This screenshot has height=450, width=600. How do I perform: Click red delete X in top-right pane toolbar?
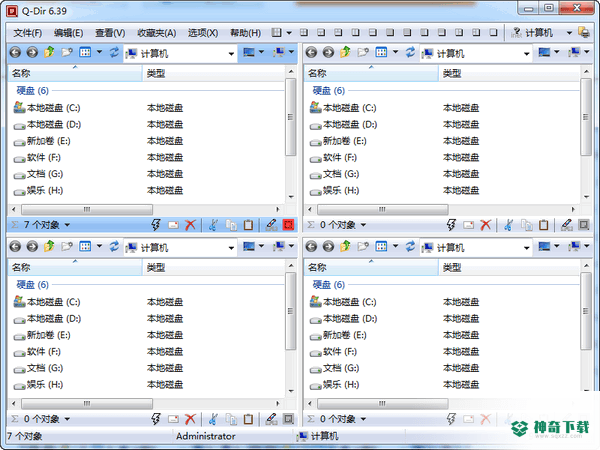486,225
